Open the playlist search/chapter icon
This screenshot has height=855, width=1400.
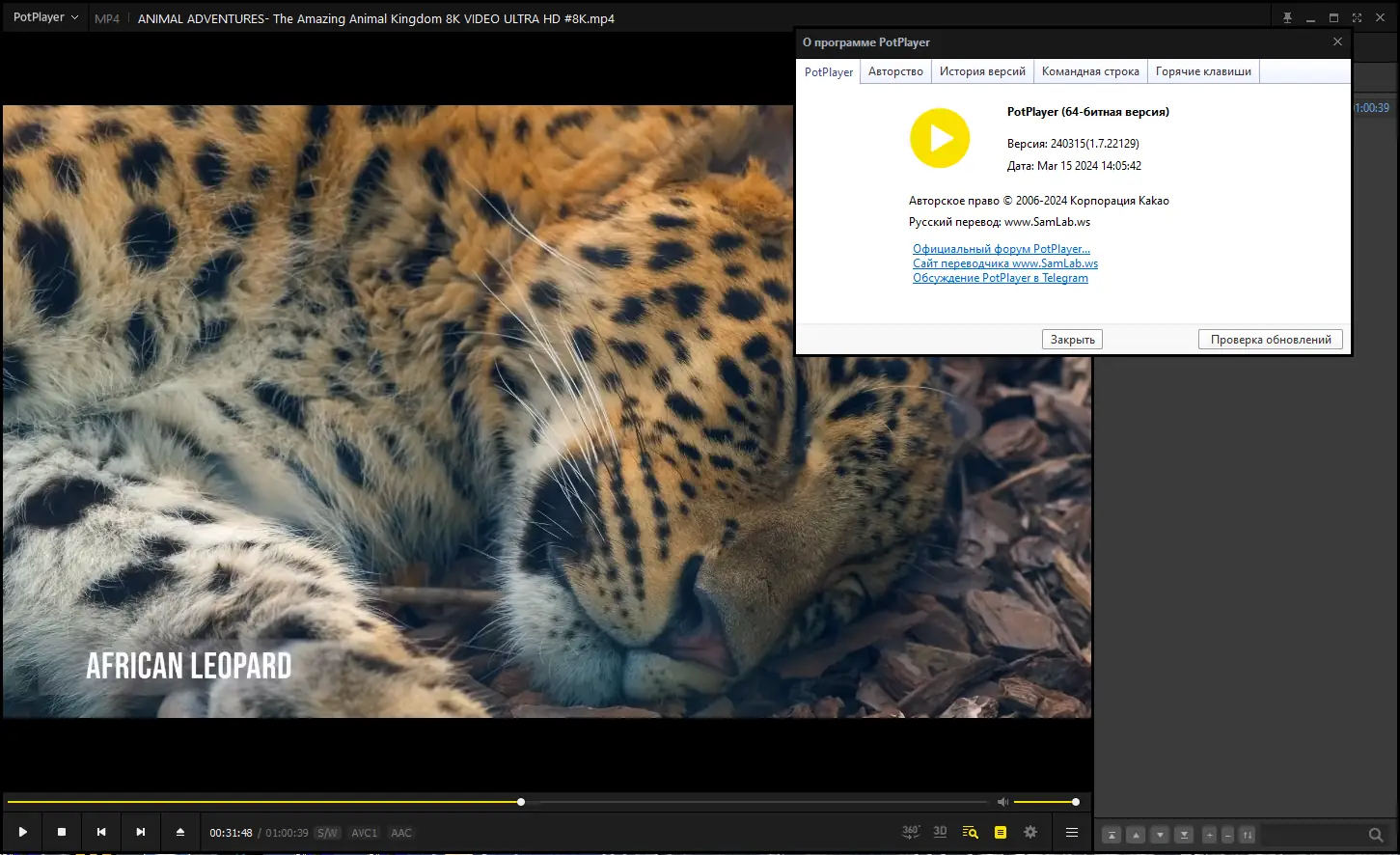pyautogui.click(x=971, y=832)
